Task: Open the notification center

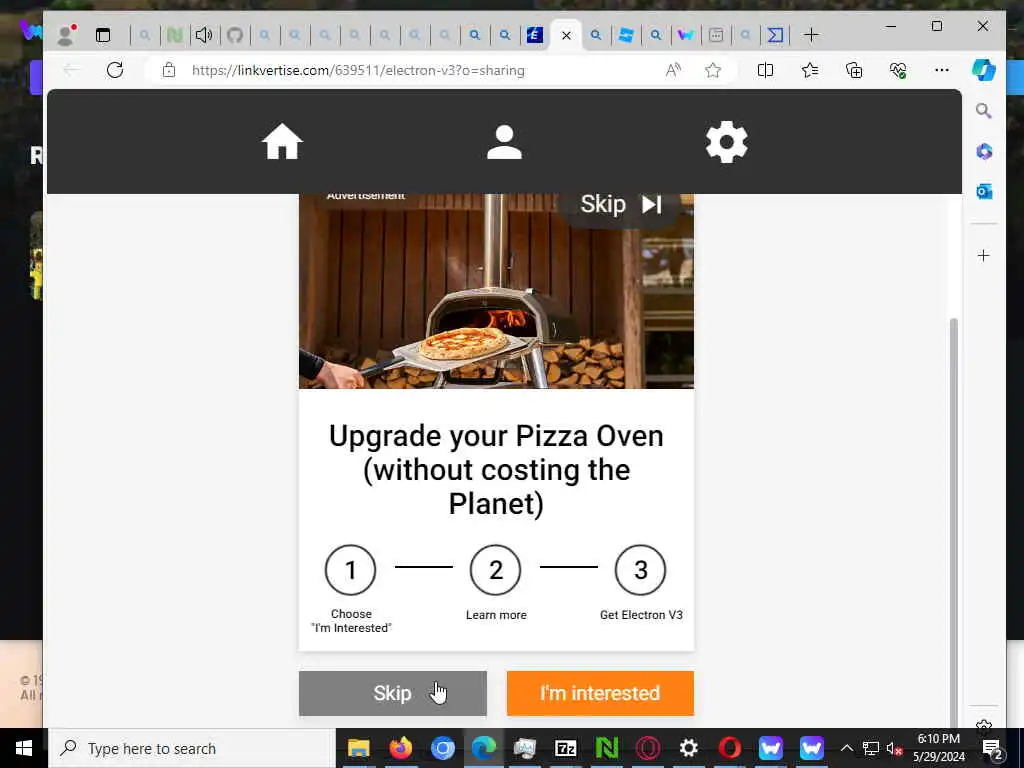Action: click(x=992, y=748)
